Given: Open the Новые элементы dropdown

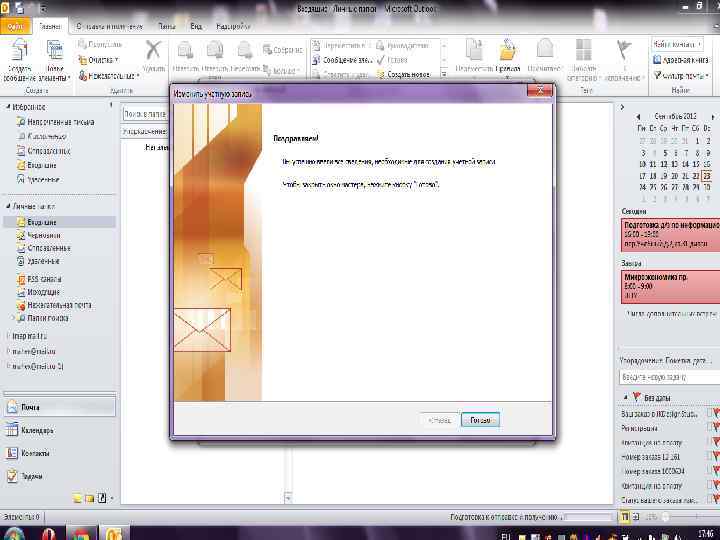Looking at the screenshot, I should [55, 61].
